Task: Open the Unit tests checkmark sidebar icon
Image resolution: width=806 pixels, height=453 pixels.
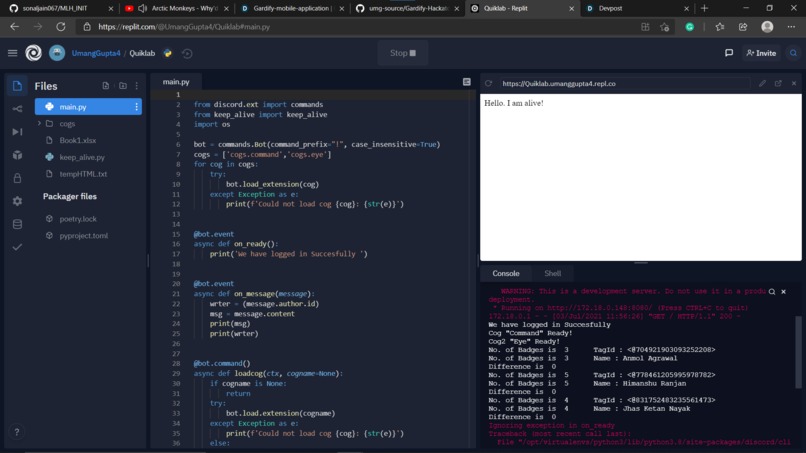Action: point(17,247)
